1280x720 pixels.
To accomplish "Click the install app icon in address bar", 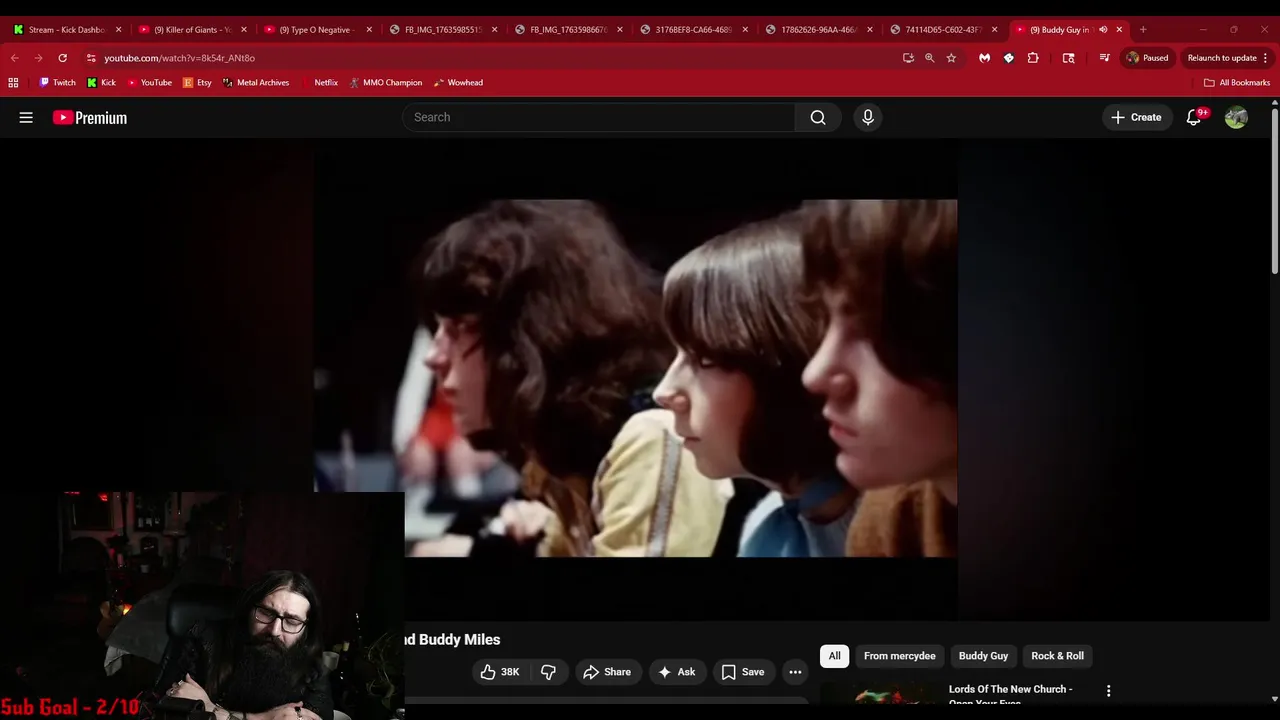I will [x=908, y=58].
